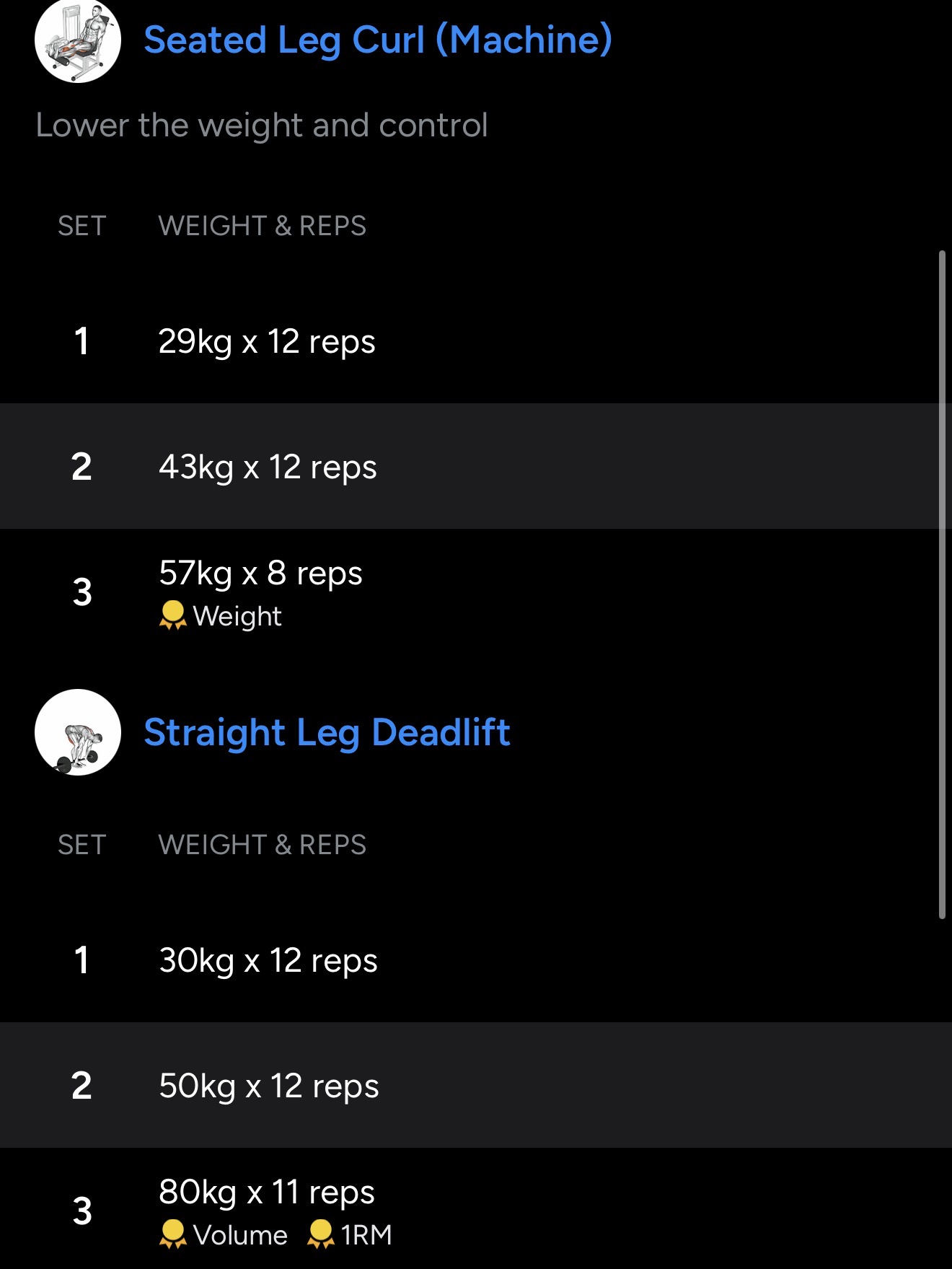The height and width of the screenshot is (1269, 952).
Task: Click the Volume medal icon on 80kg set
Action: pos(172,1234)
